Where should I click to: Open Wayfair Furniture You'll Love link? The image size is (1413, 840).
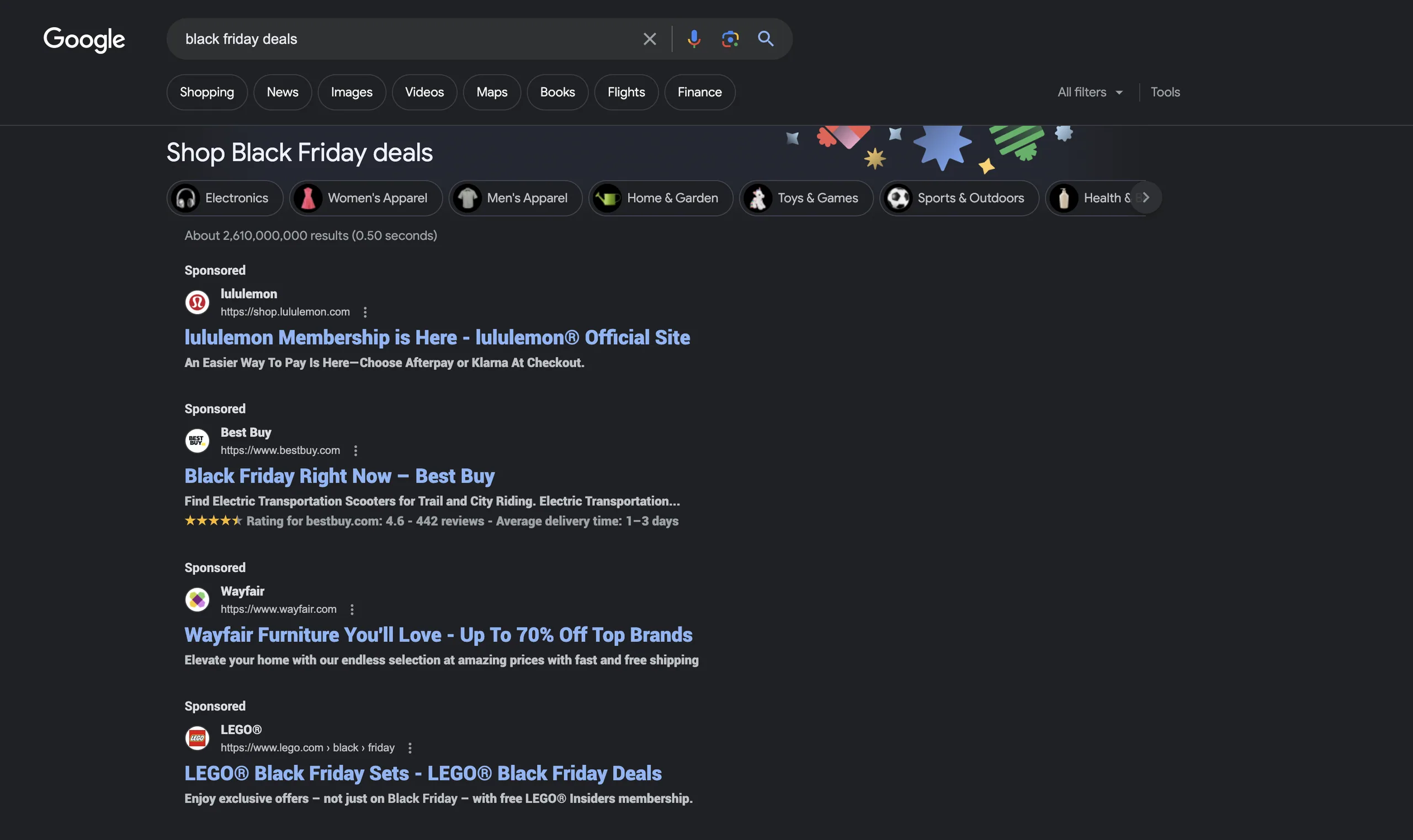438,635
